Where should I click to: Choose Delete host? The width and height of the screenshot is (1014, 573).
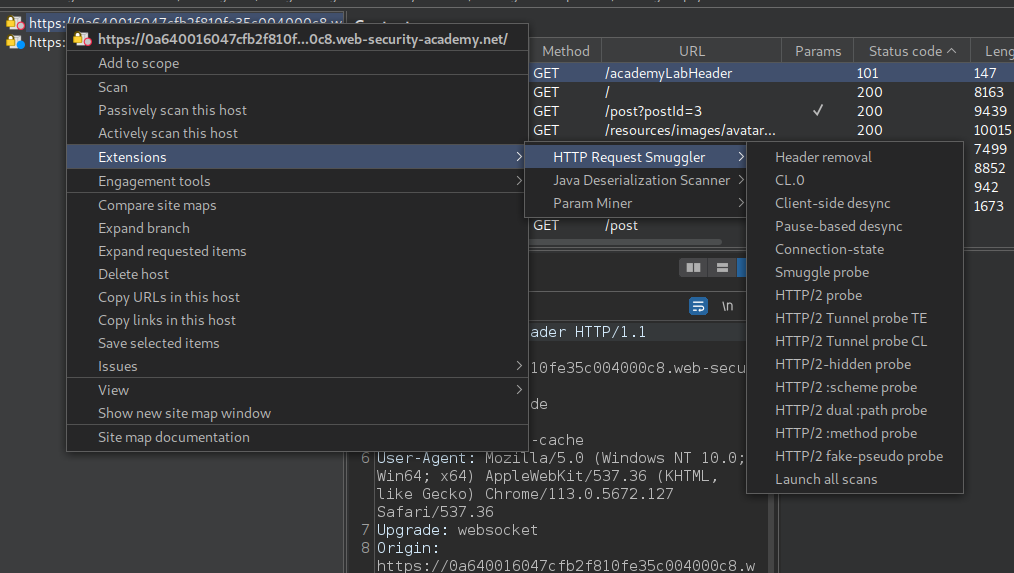tap(297, 274)
